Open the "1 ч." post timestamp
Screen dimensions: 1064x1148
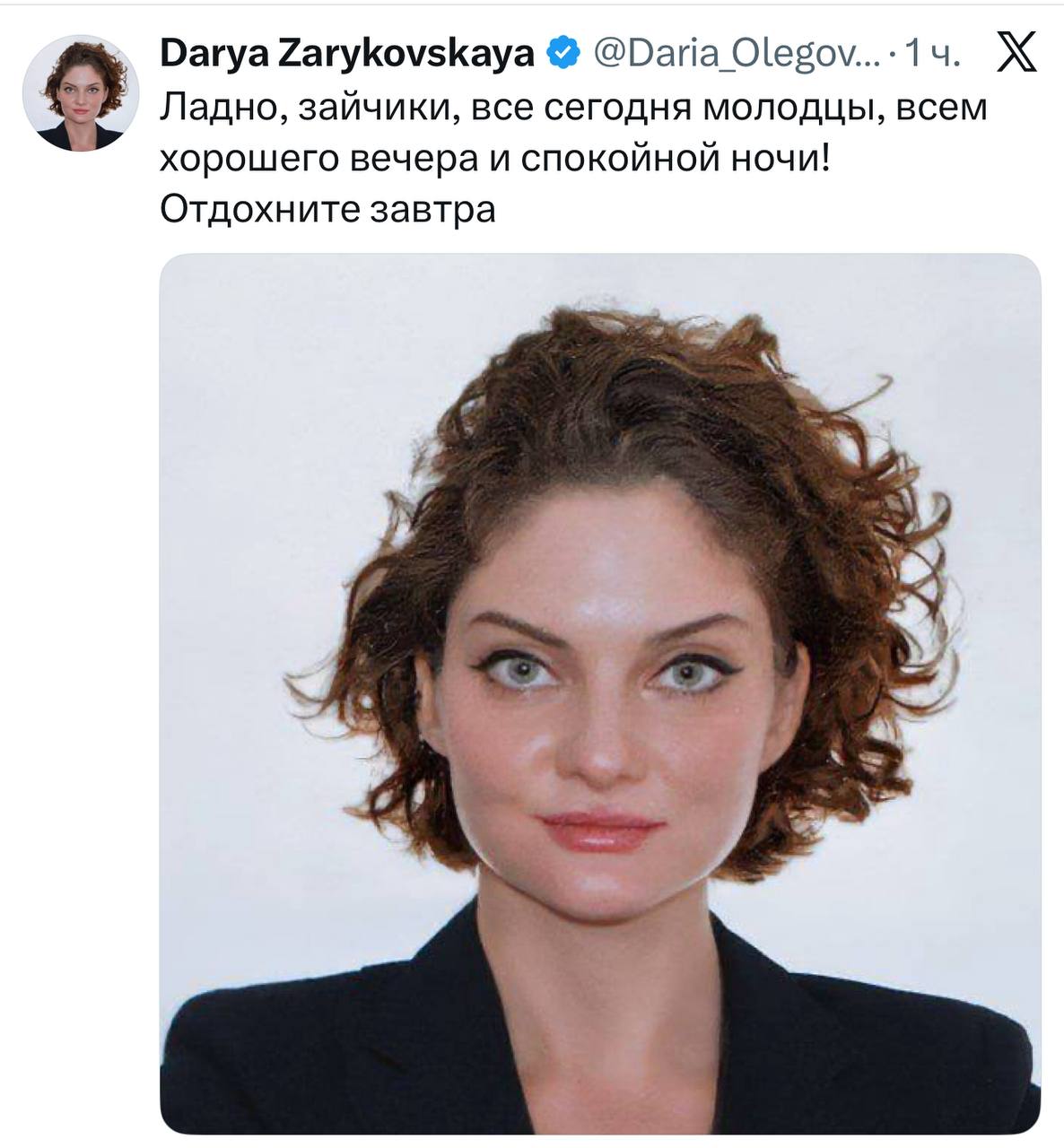932,56
